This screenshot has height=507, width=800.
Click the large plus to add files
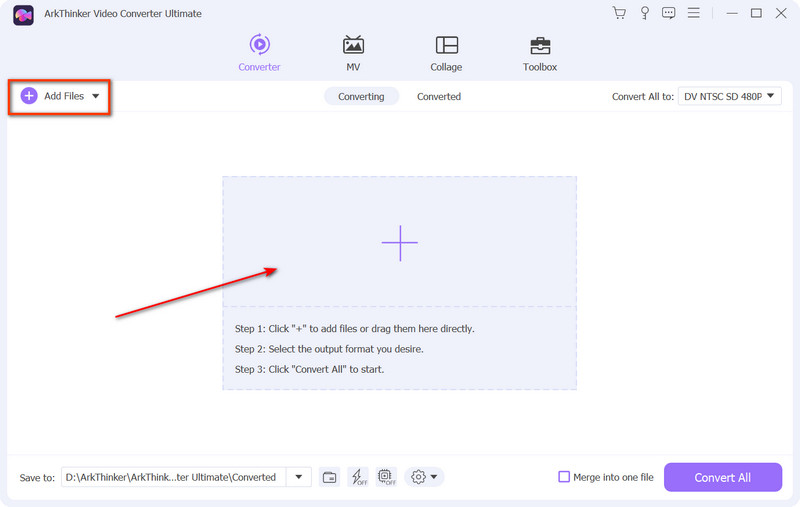pyautogui.click(x=400, y=243)
